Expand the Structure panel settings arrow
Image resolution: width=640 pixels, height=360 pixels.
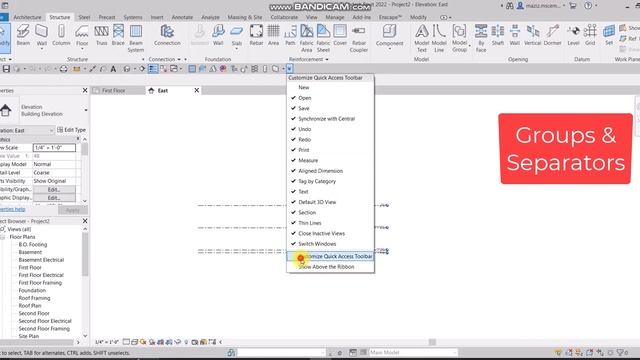pyautogui.click(x=143, y=60)
